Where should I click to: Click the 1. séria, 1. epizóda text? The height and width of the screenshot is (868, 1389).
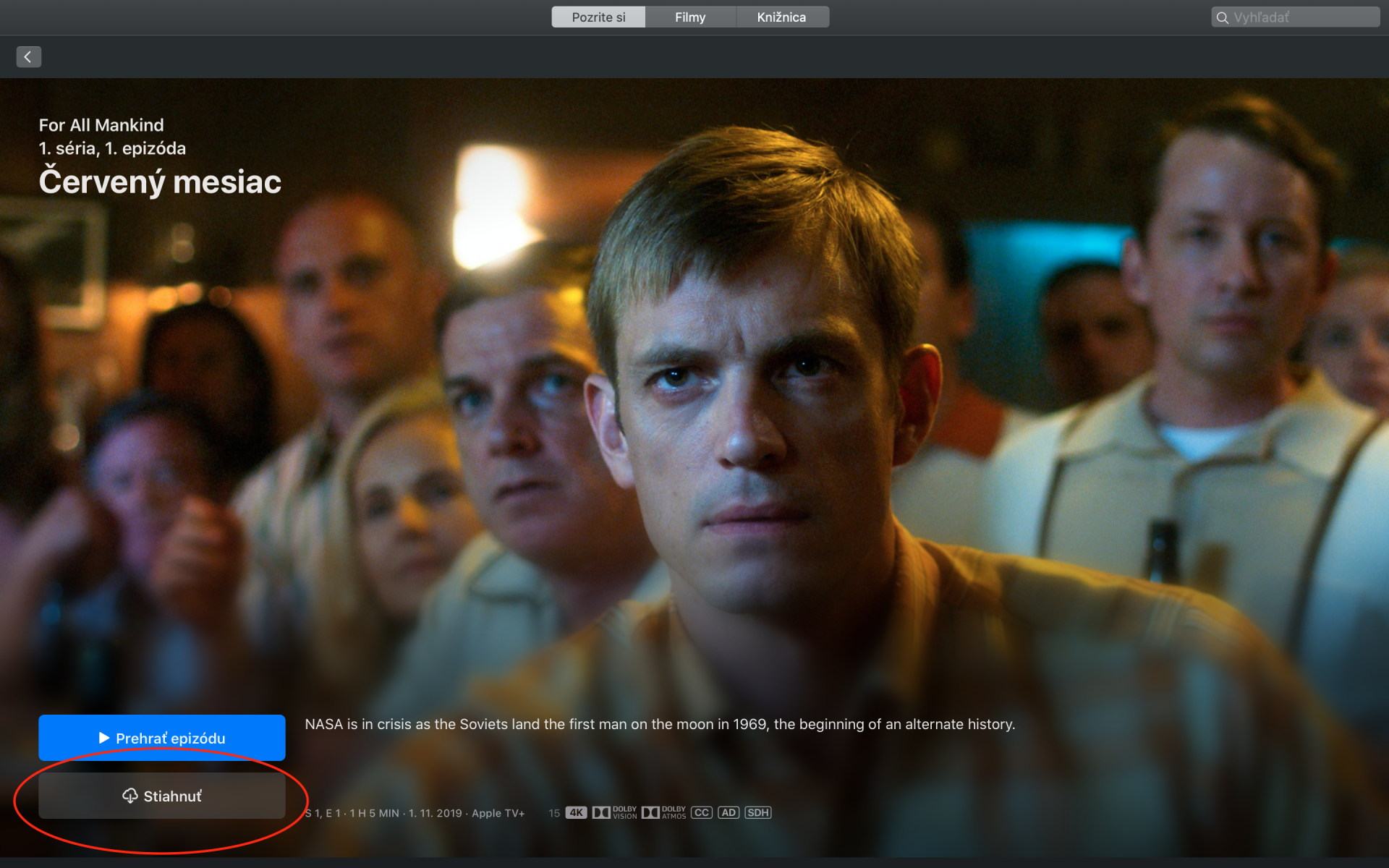click(112, 148)
